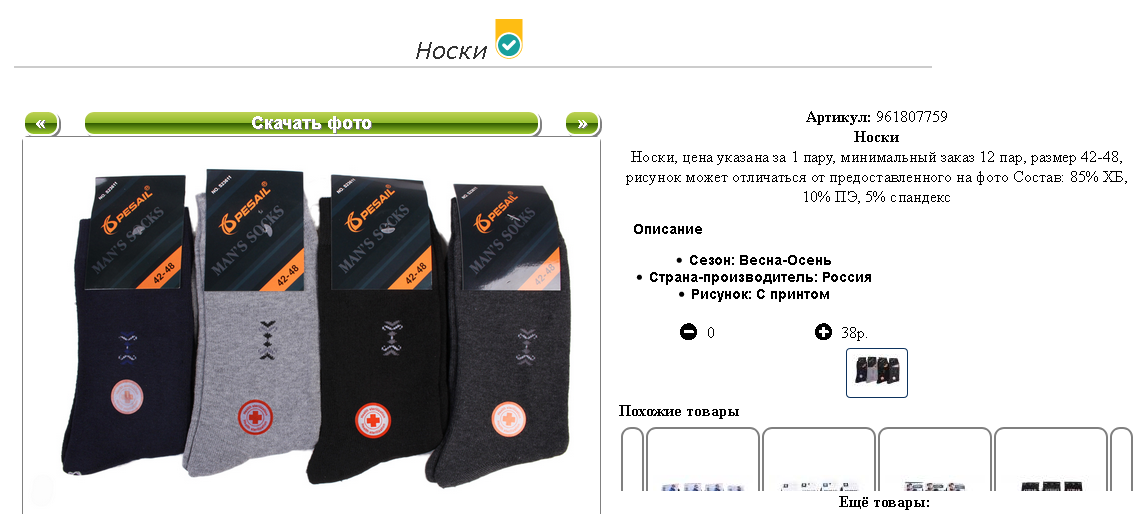1138x514 pixels.
Task: Open the main socks product photo
Action: (x=311, y=327)
